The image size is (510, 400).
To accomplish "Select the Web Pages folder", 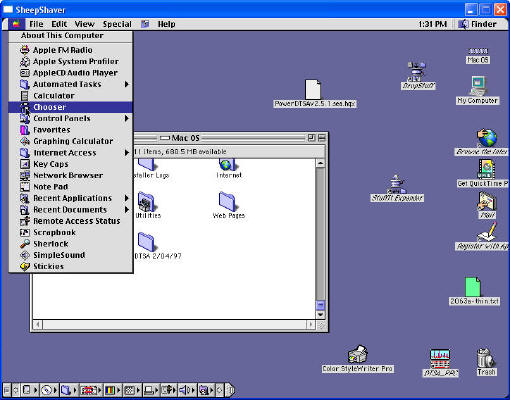I will tap(229, 205).
